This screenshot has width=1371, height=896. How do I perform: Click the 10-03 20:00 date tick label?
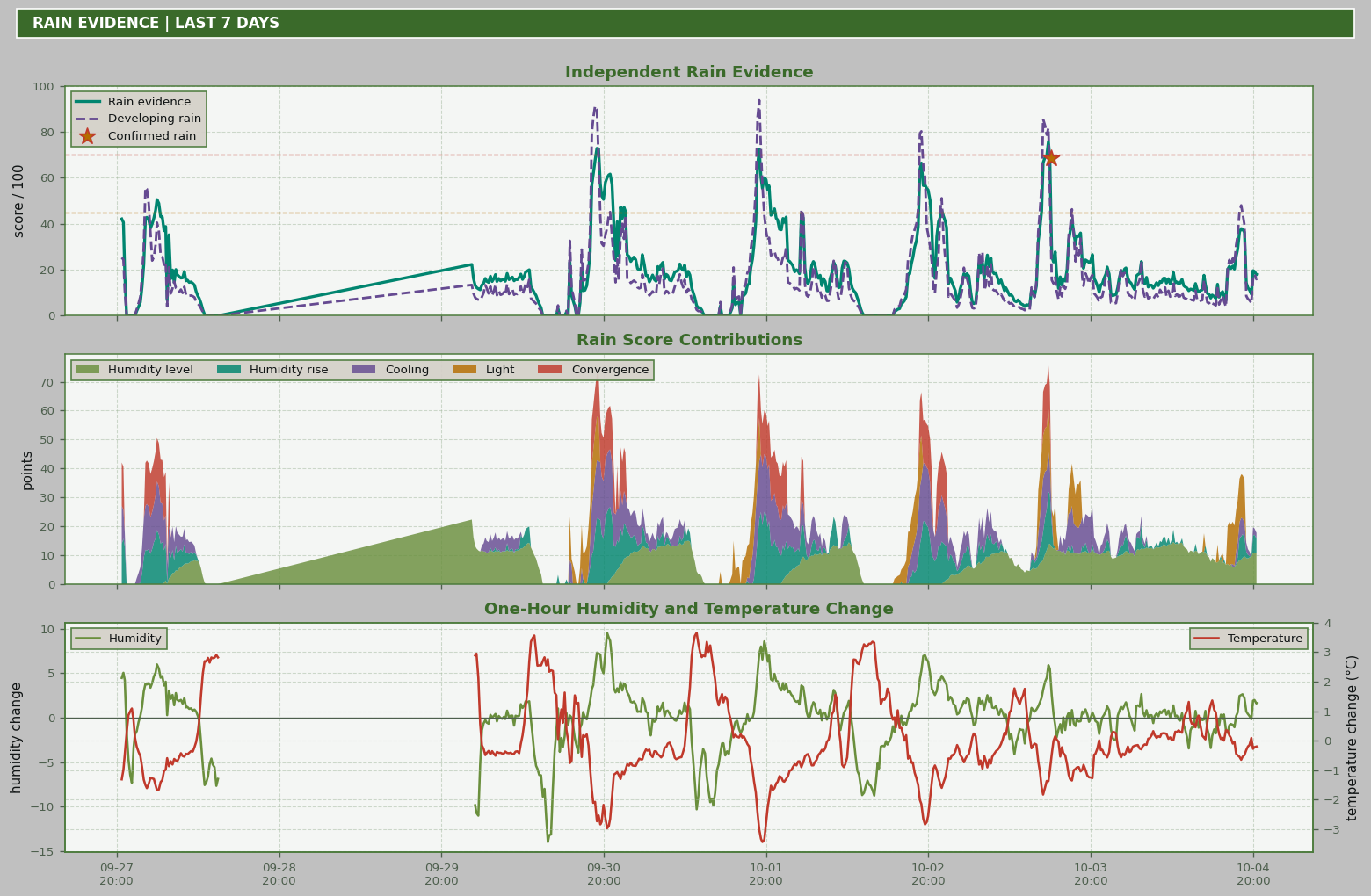[x=1091, y=874]
